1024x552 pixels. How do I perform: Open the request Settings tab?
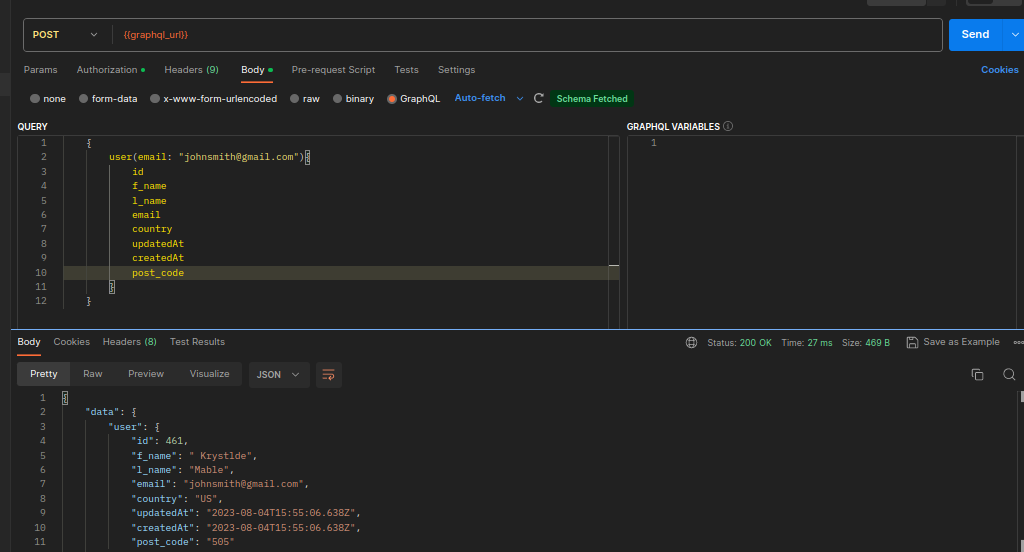click(456, 70)
